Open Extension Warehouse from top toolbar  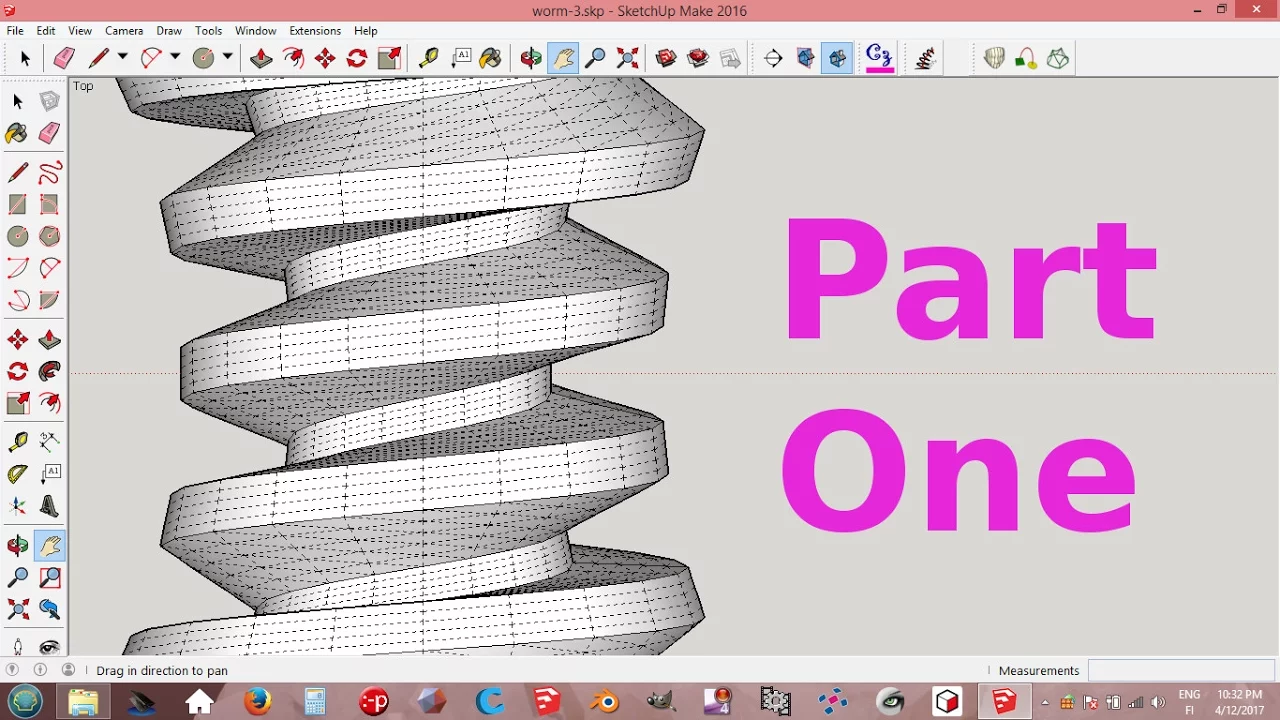tap(698, 58)
